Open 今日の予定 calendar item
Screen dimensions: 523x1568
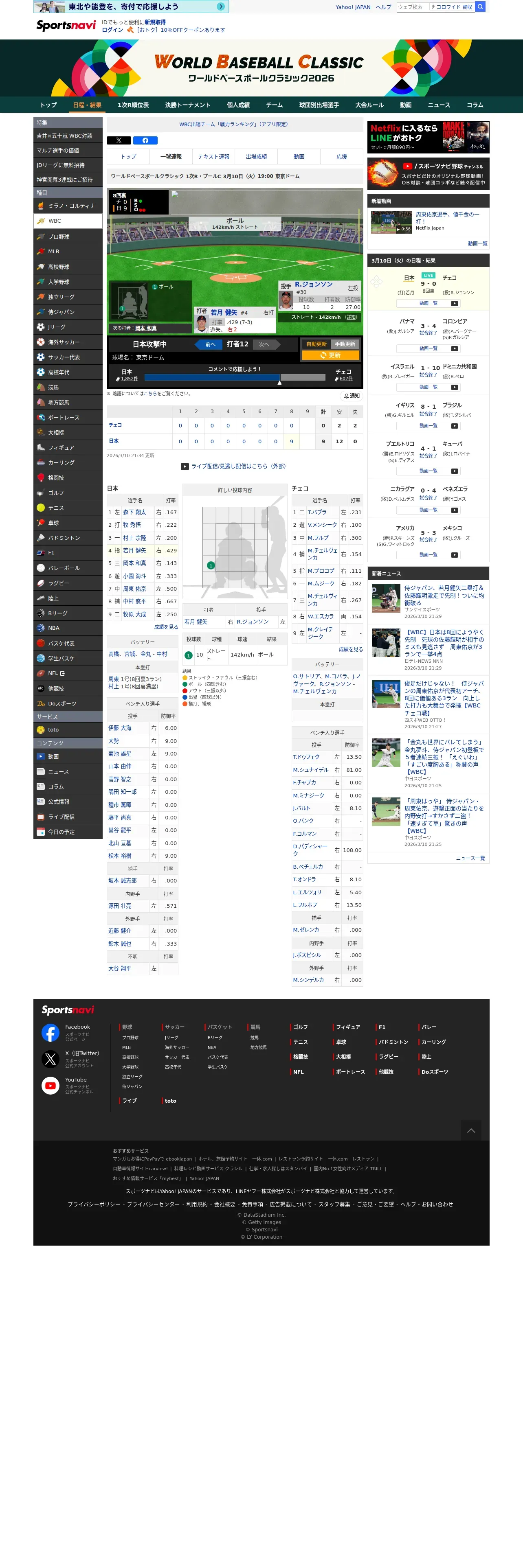coord(68,832)
